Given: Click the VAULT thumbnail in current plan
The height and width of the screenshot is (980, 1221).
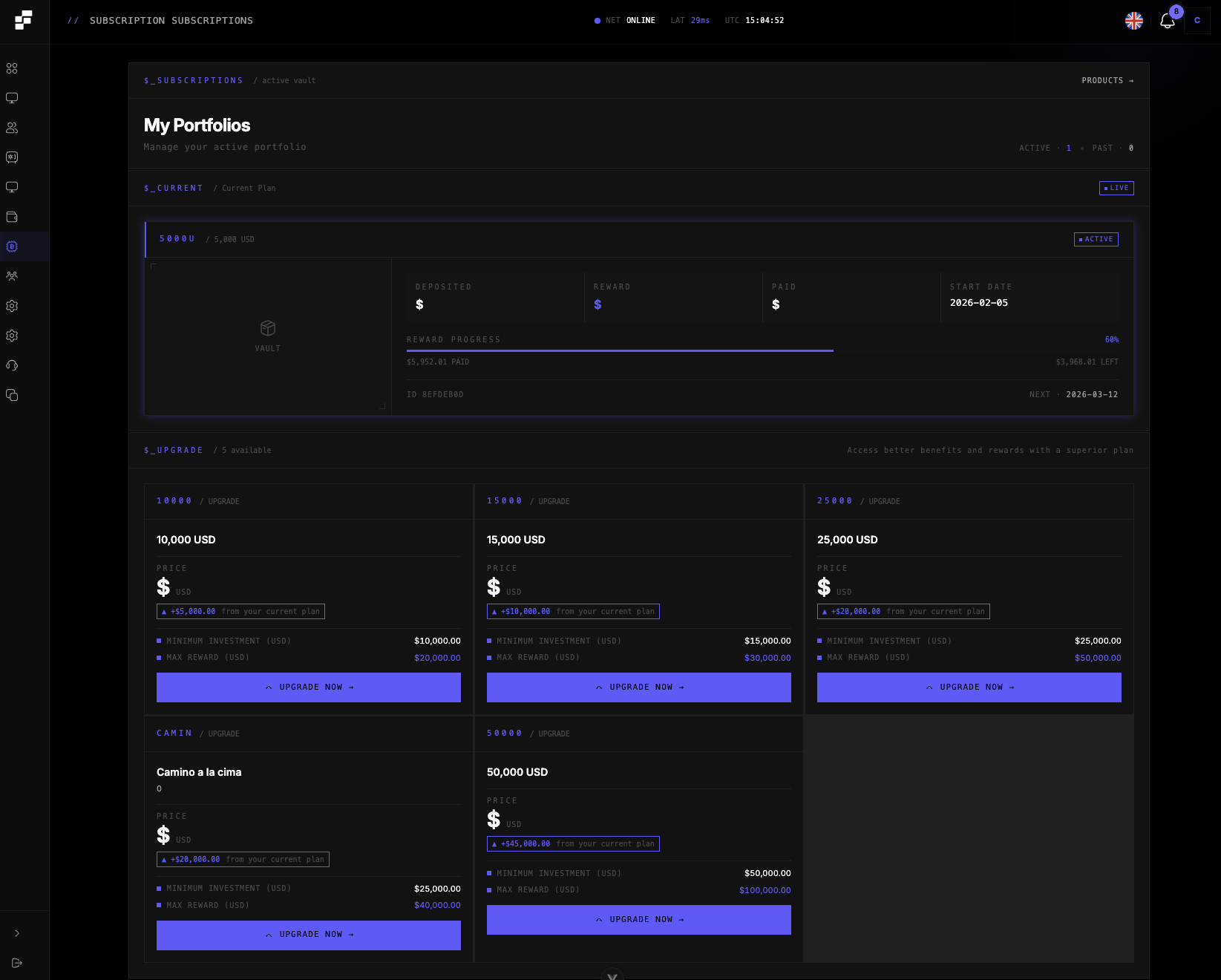Looking at the screenshot, I should pos(267,334).
